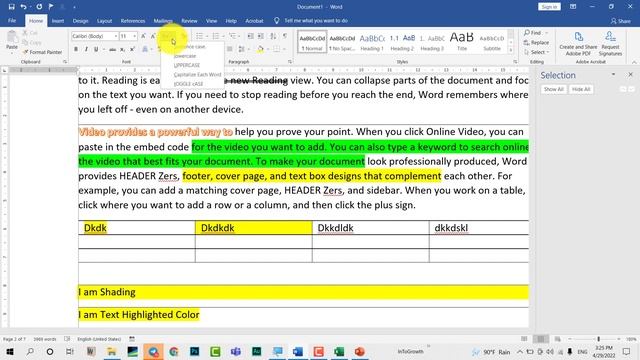640x360 pixels.
Task: Collapse the ribbon with chevron
Action: (x=634, y=62)
